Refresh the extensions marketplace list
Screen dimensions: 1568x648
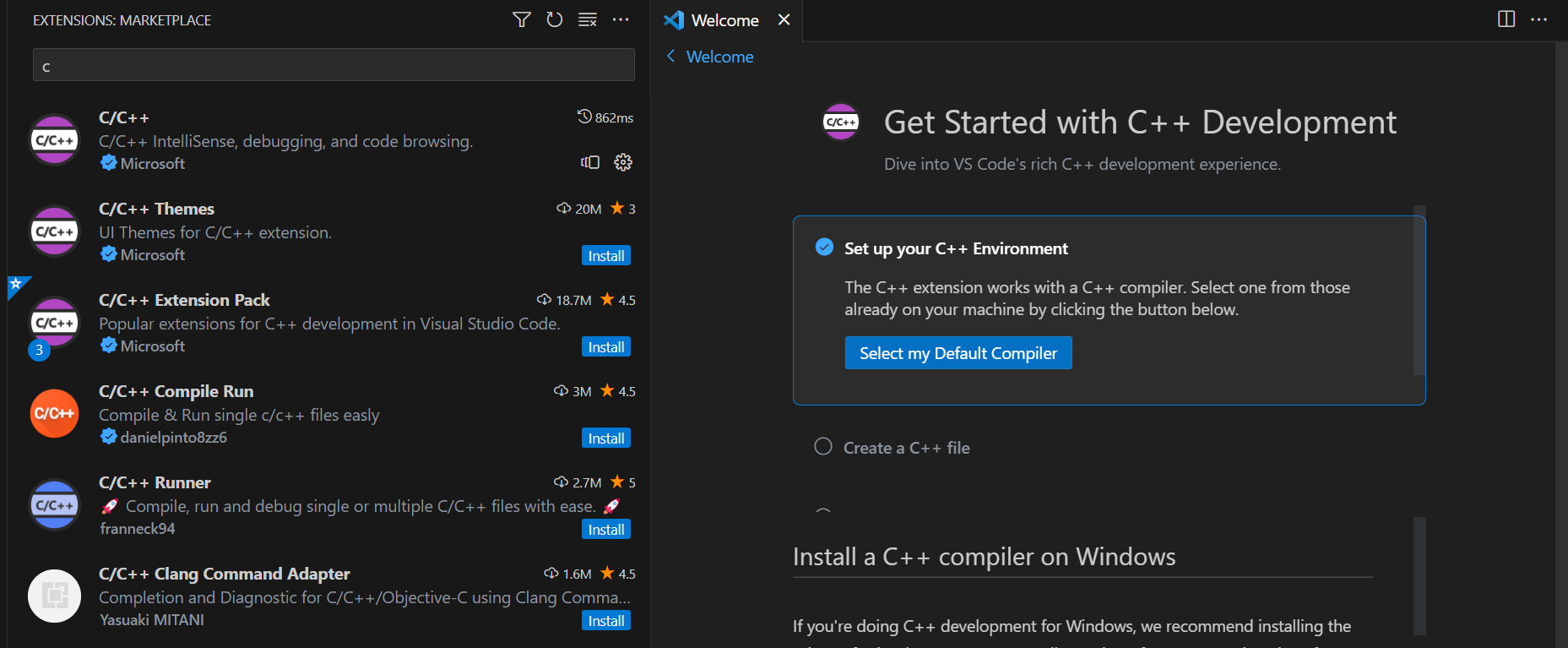[x=555, y=19]
